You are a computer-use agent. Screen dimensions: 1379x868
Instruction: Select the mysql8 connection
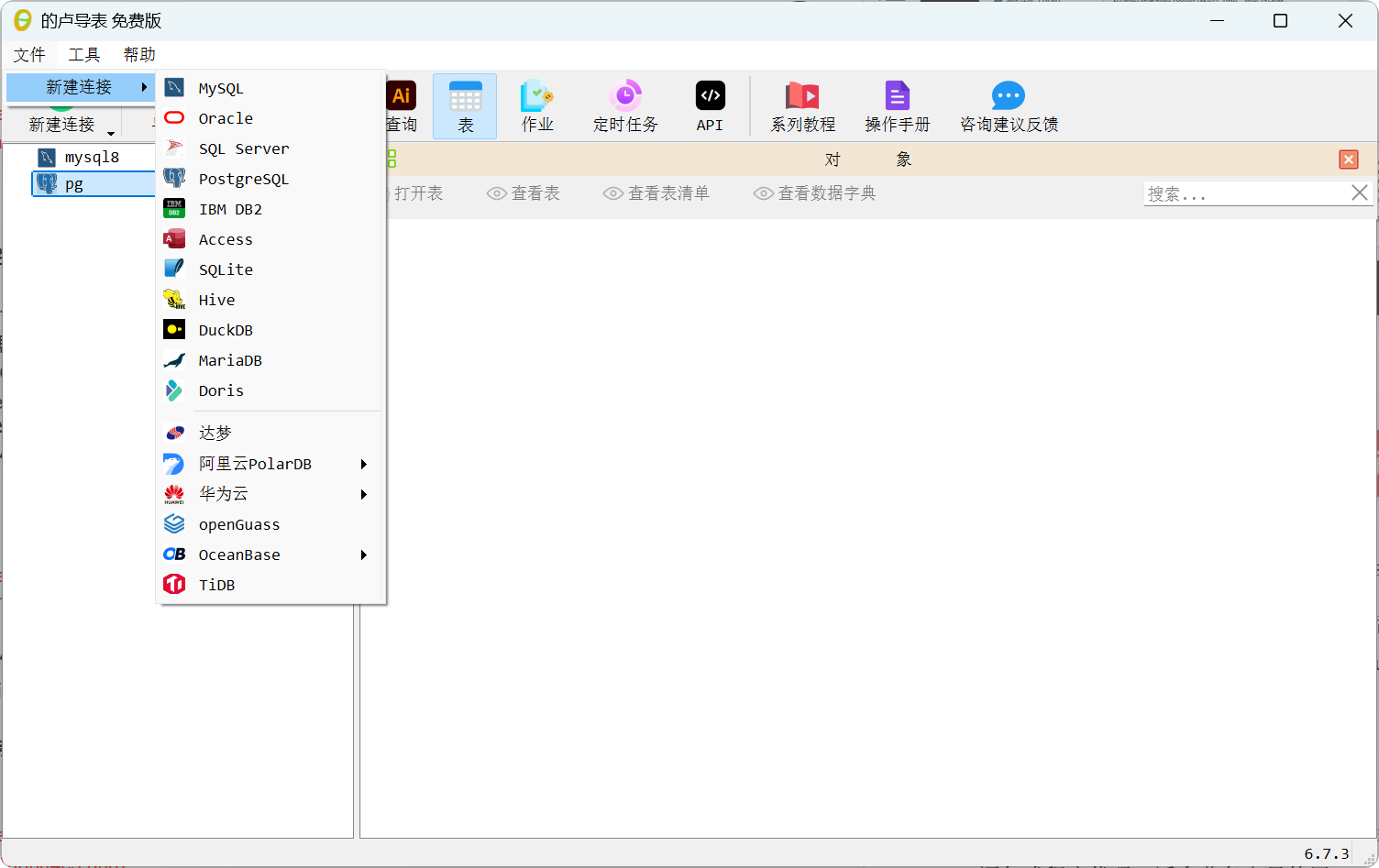pyautogui.click(x=92, y=157)
